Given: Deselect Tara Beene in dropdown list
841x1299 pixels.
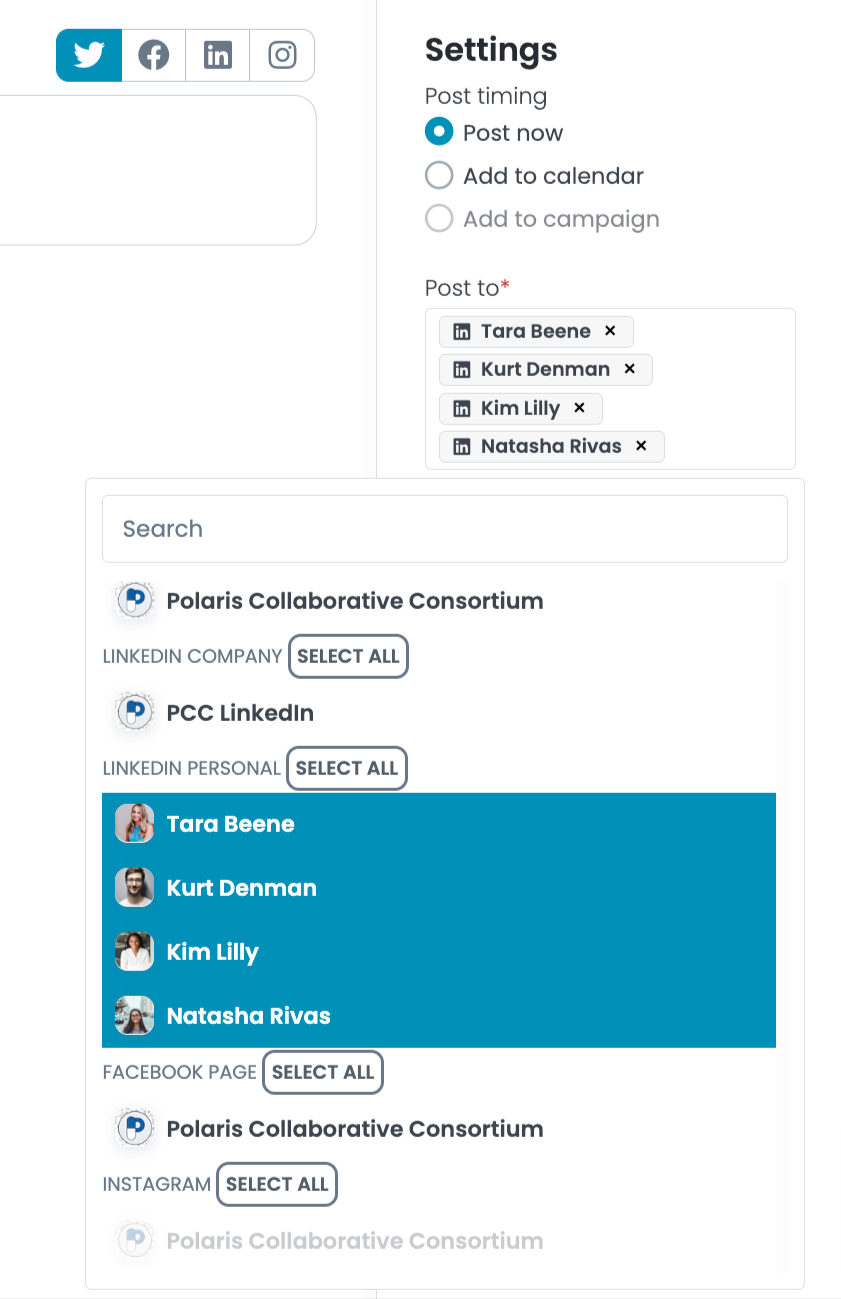Looking at the screenshot, I should (230, 824).
